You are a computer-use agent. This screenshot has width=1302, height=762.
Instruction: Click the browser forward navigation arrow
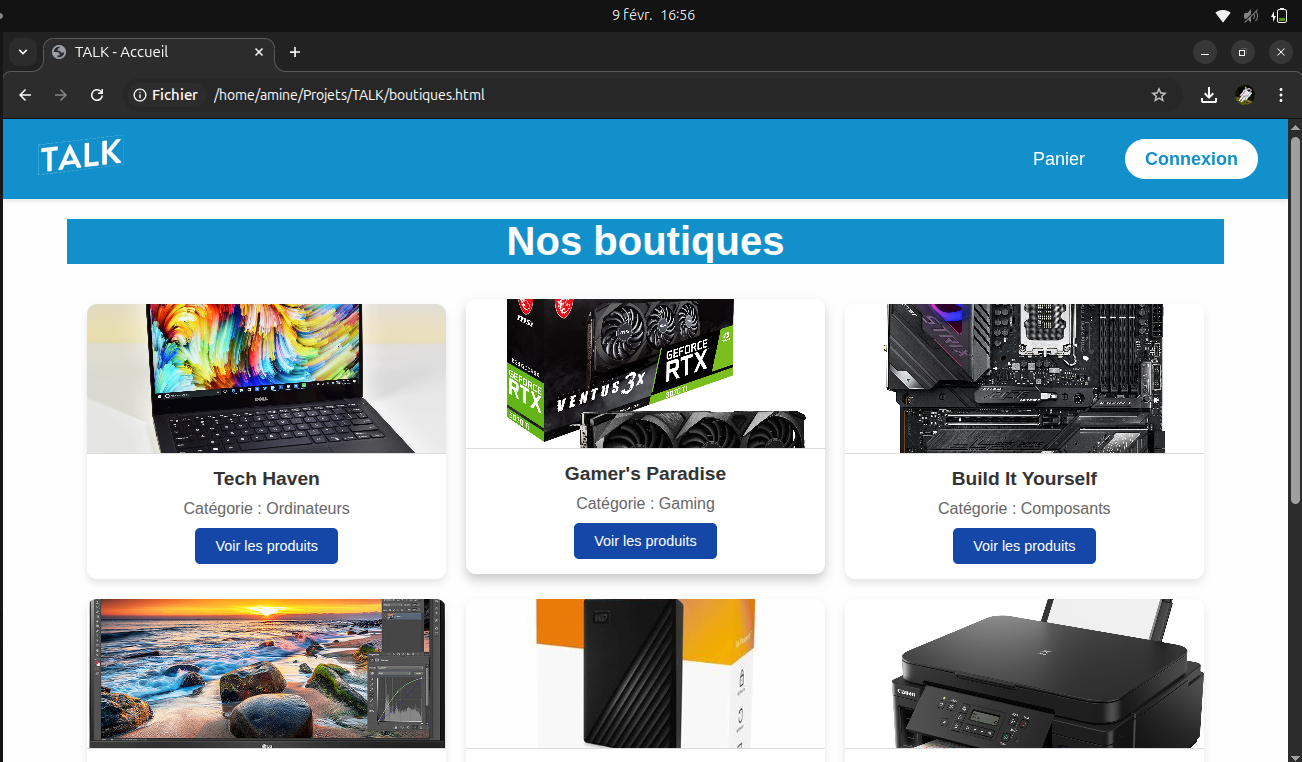60,95
